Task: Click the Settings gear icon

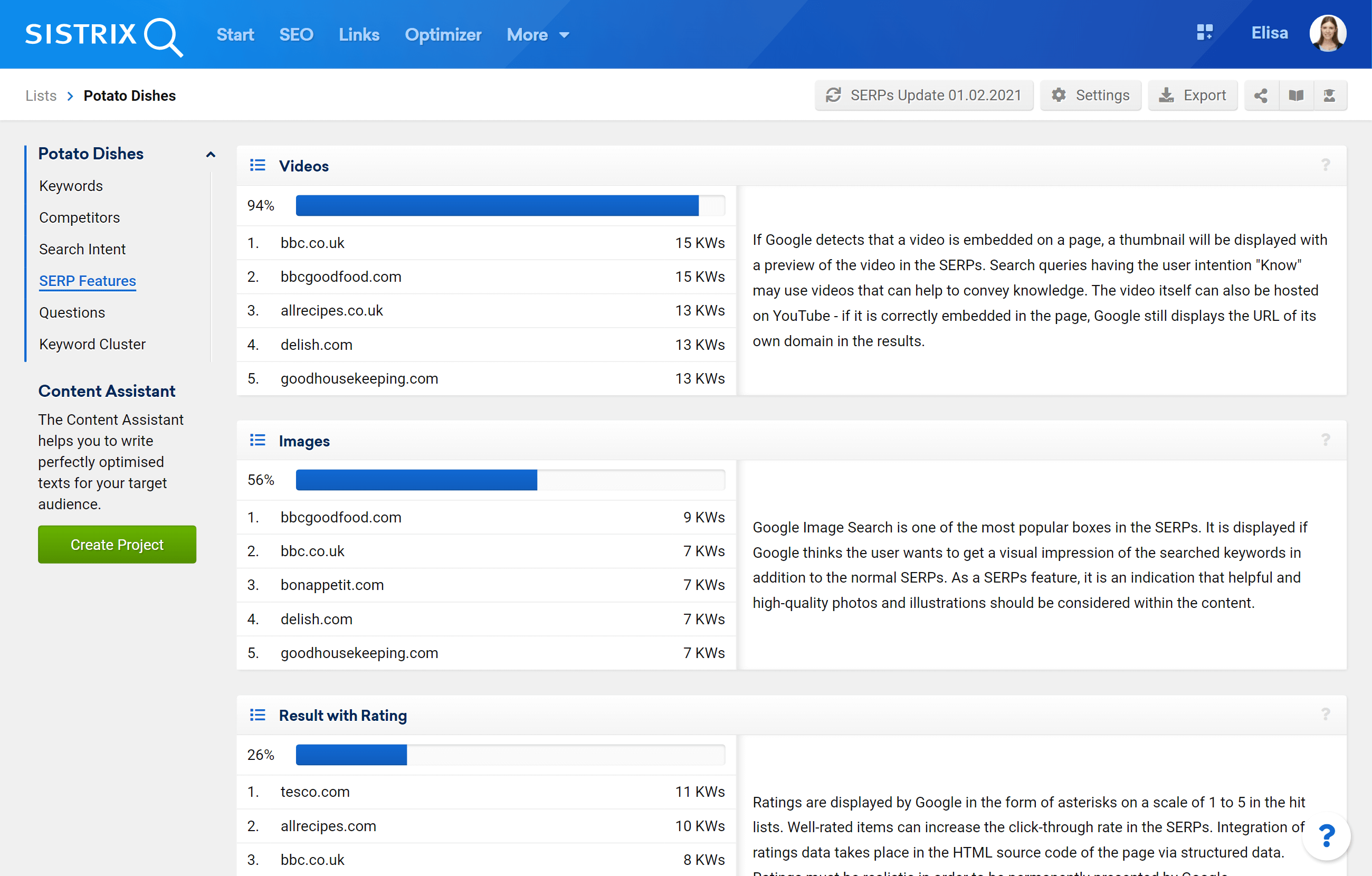Action: (x=1059, y=95)
